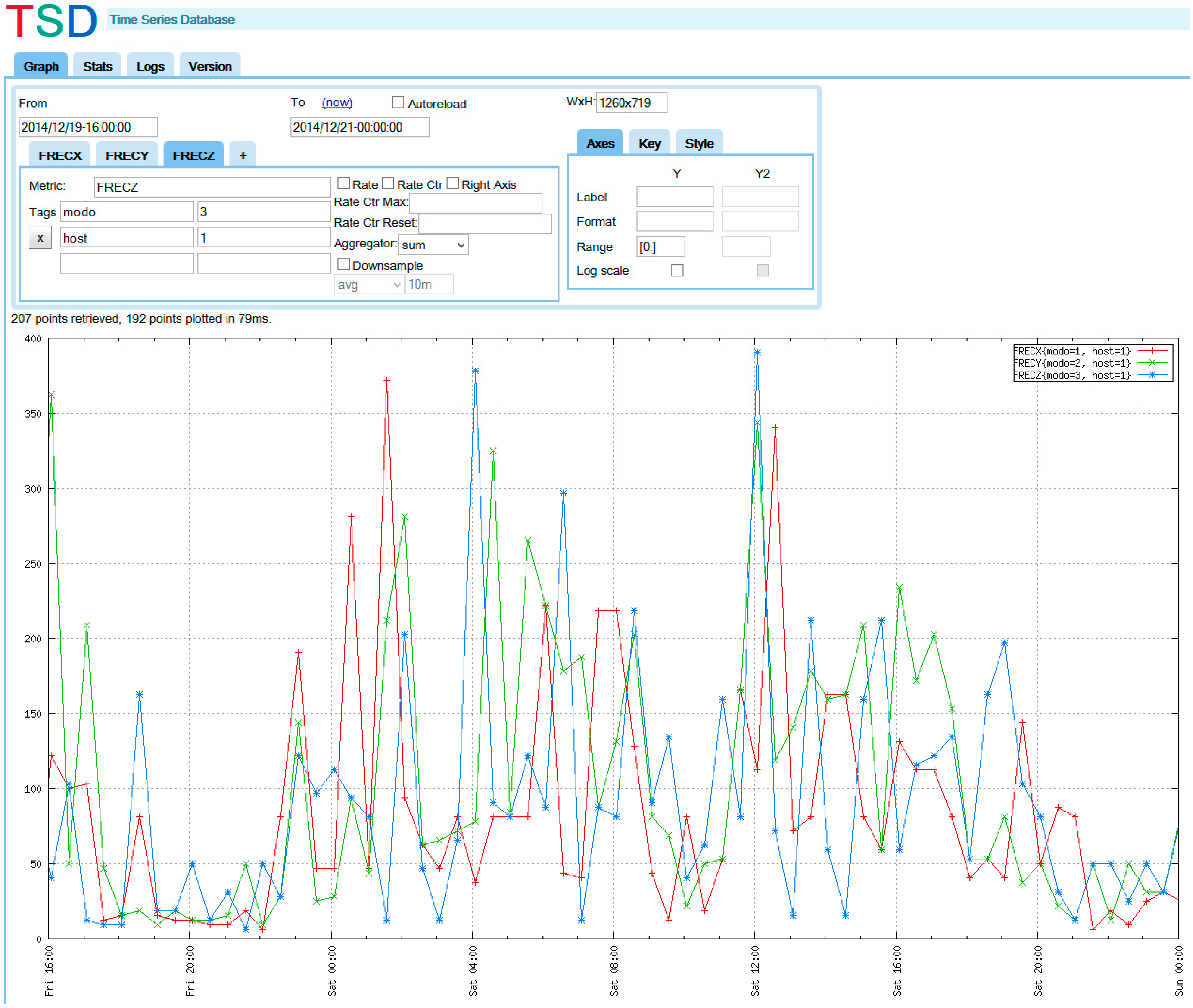Viewport: 1193px width, 1008px height.
Task: Open the Key settings tab
Action: coord(649,144)
